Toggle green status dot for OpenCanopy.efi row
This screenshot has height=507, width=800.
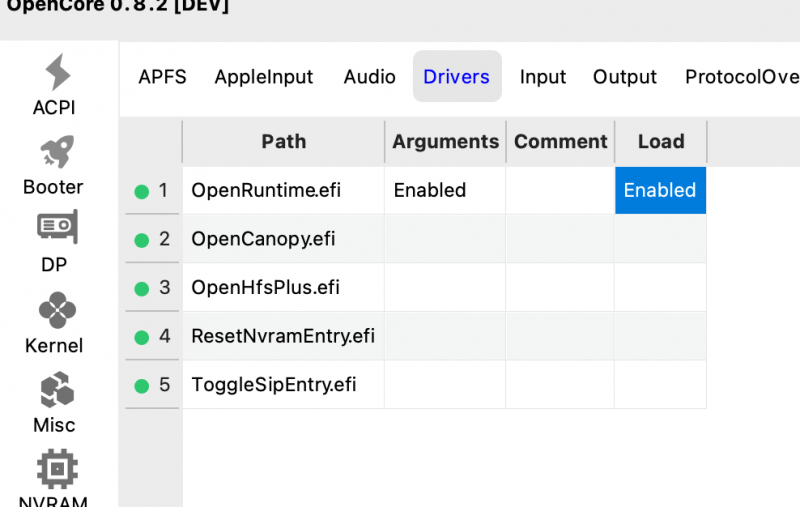coord(141,239)
